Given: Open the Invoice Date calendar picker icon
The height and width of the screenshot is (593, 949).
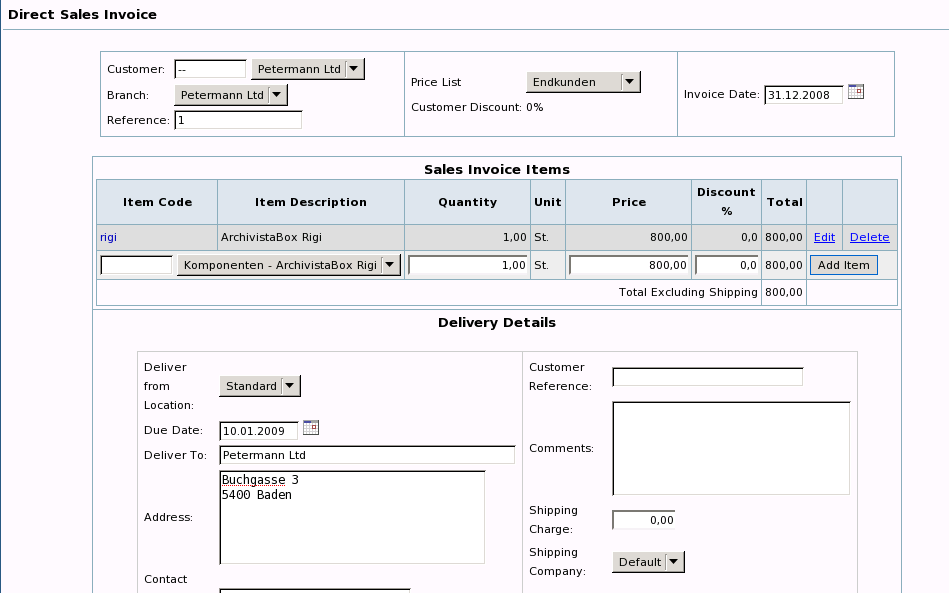Looking at the screenshot, I should pos(856,92).
